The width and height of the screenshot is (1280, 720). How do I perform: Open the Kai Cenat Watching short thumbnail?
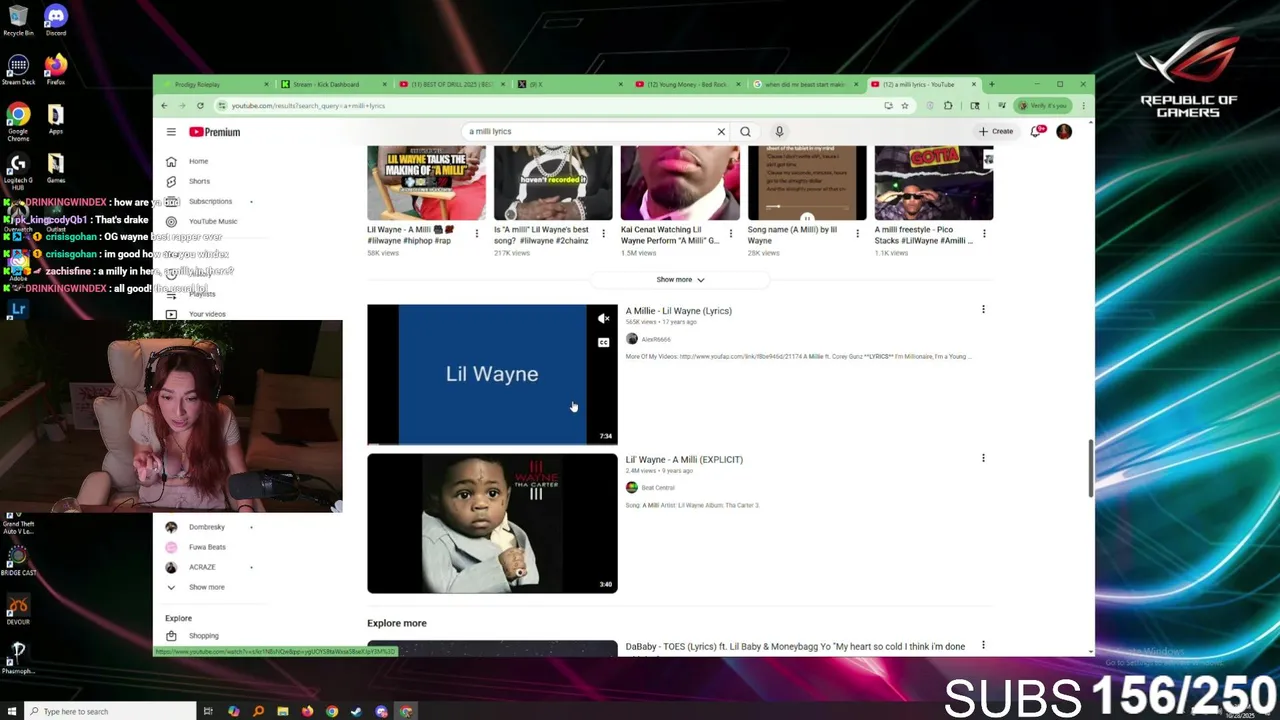tap(680, 183)
